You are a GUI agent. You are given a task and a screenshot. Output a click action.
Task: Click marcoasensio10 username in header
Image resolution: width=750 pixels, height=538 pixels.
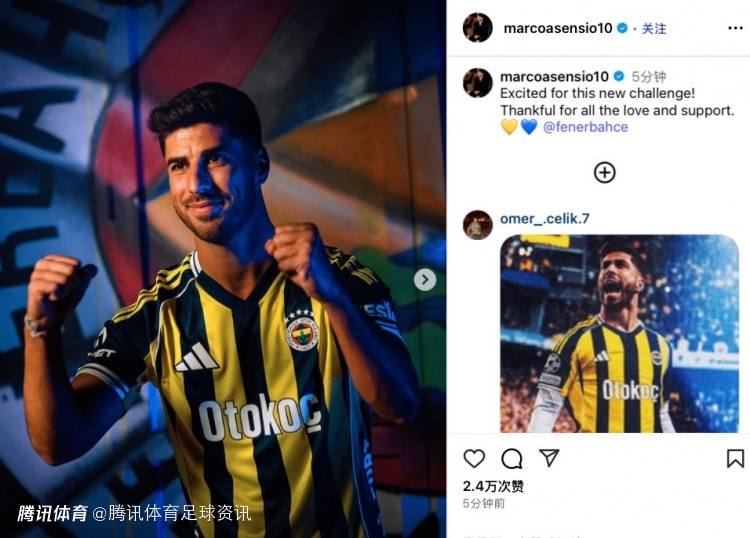click(558, 28)
